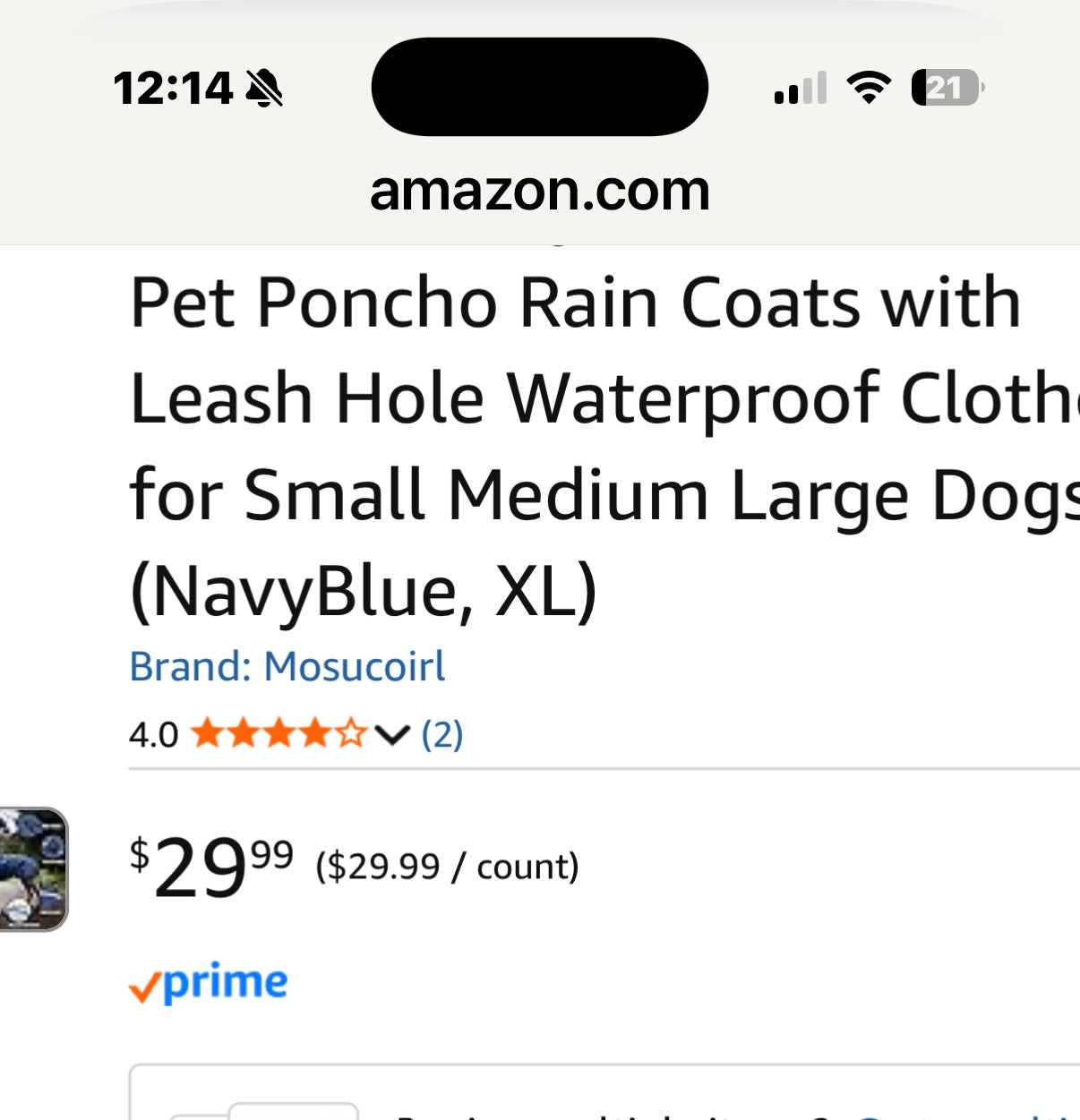Expand the star rating breakdown chevron
This screenshot has width=1080, height=1120.
[391, 735]
